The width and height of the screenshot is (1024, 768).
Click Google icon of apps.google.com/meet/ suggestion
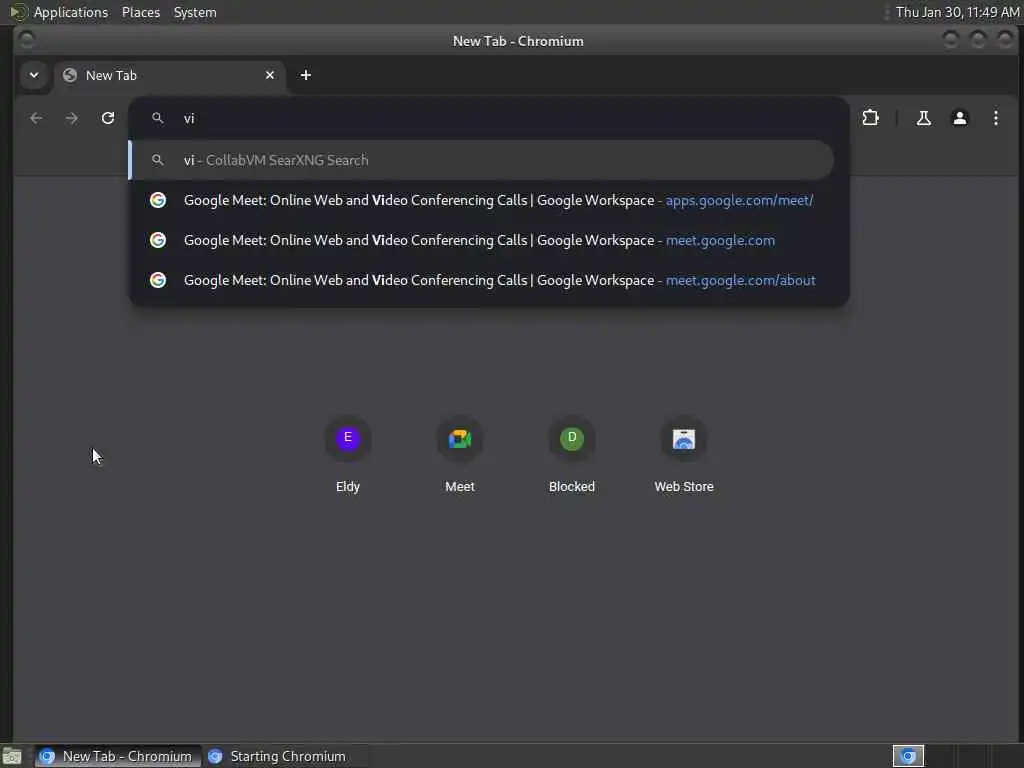157,200
